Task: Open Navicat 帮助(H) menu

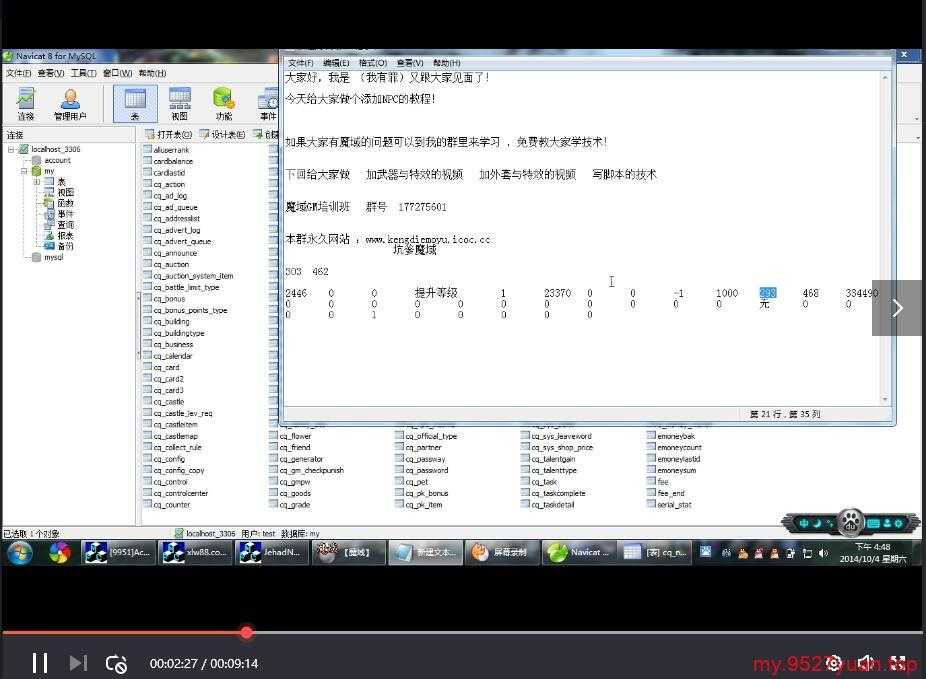Action: [152, 73]
